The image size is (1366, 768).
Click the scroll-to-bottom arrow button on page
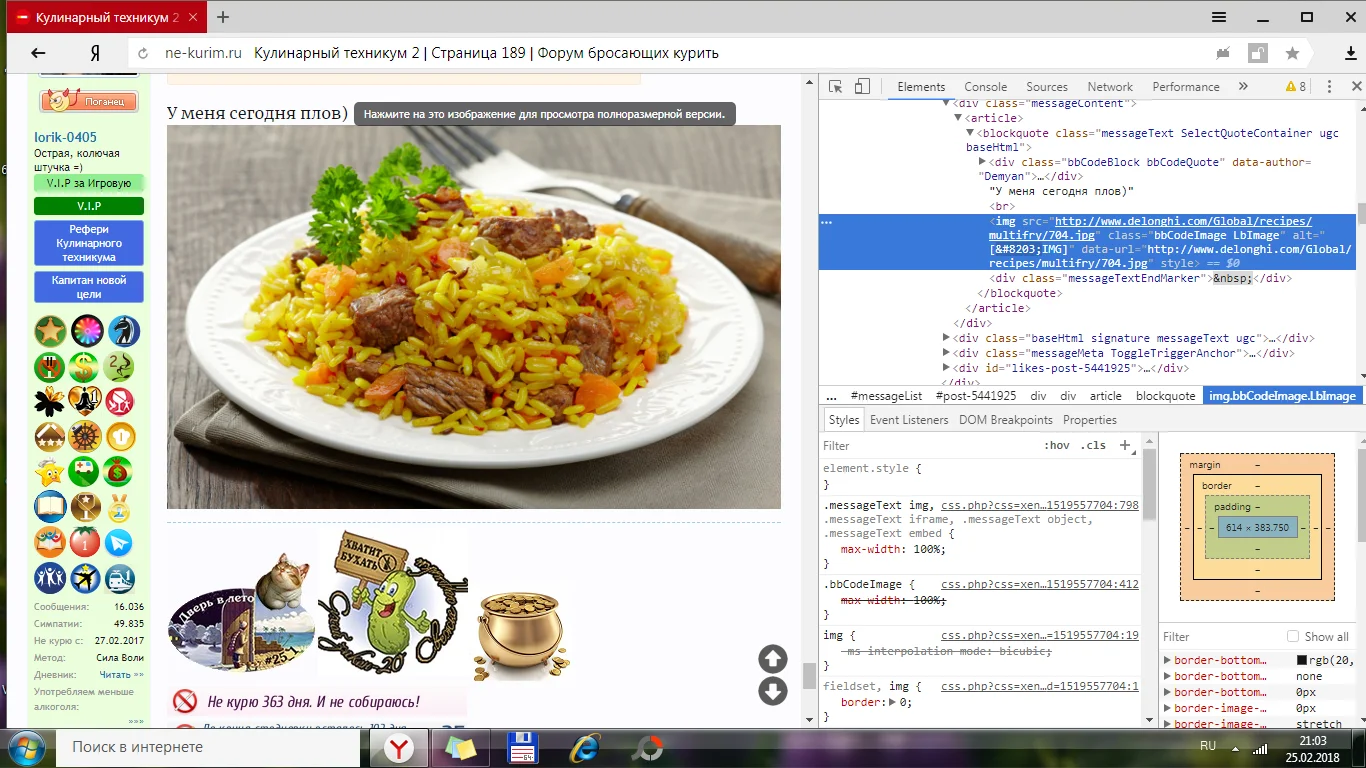(773, 691)
